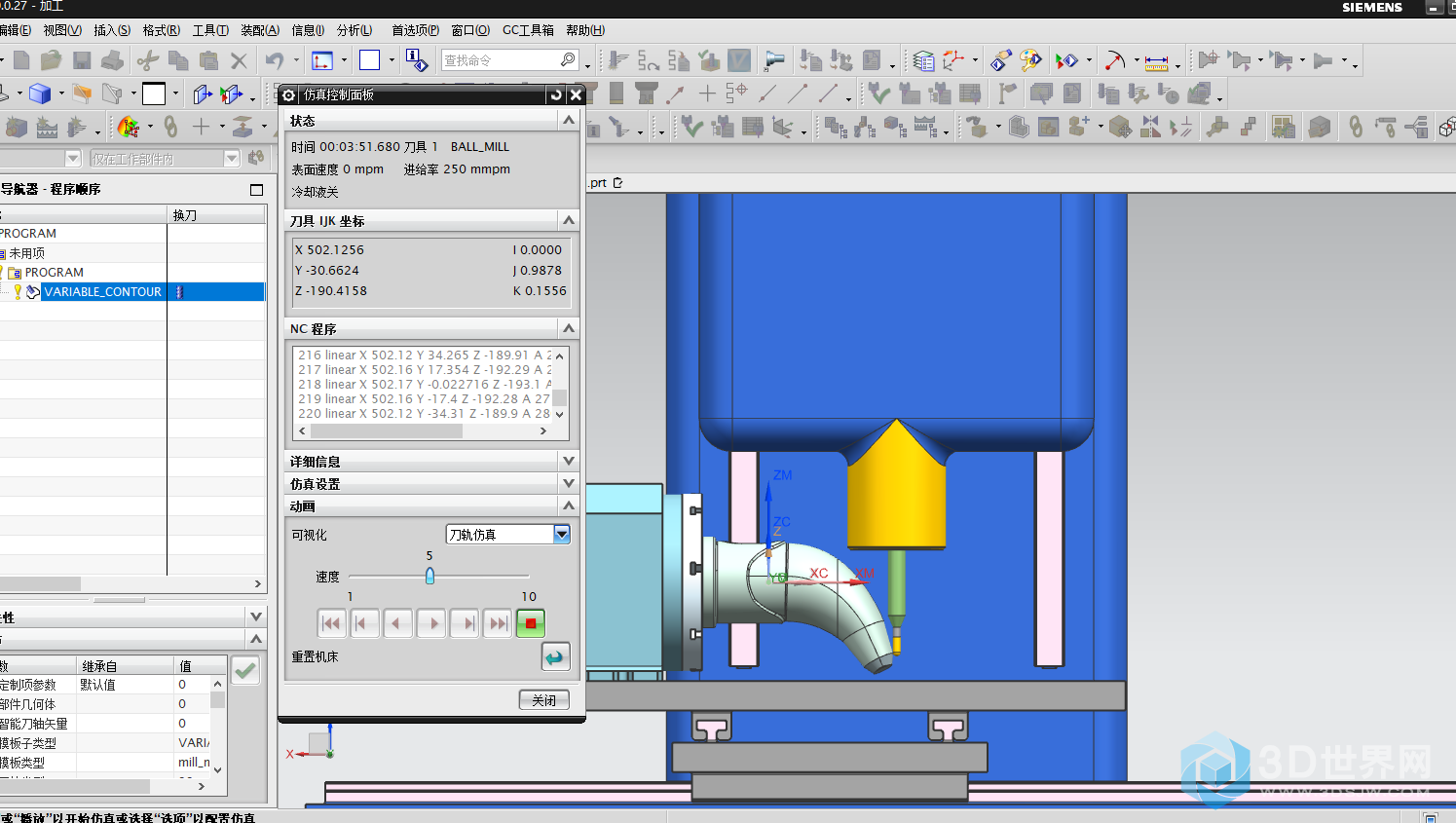1456x823 pixels.
Task: Expand the 详细信息 section
Action: click(x=569, y=461)
